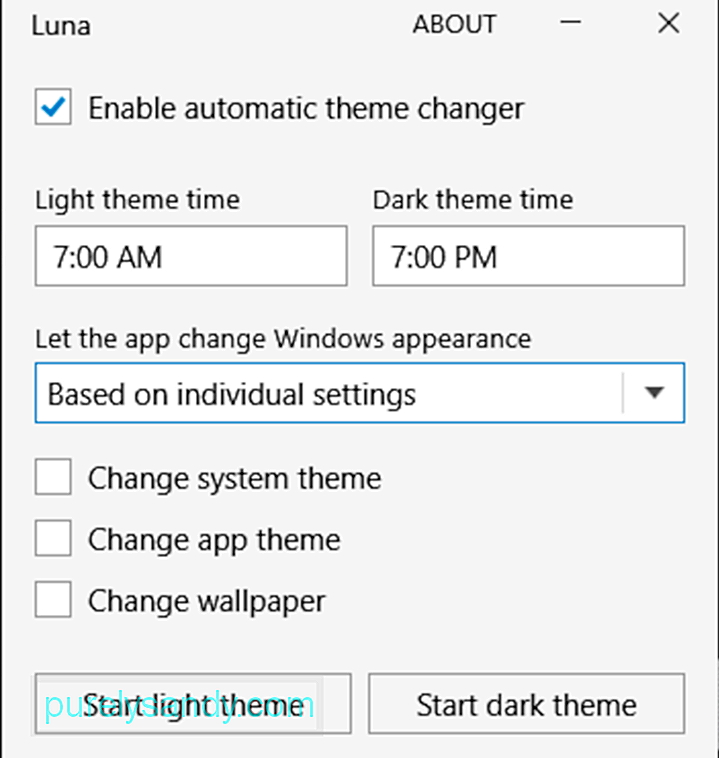The height and width of the screenshot is (758, 719).
Task: Click the Start light theme button
Action: pos(193,704)
